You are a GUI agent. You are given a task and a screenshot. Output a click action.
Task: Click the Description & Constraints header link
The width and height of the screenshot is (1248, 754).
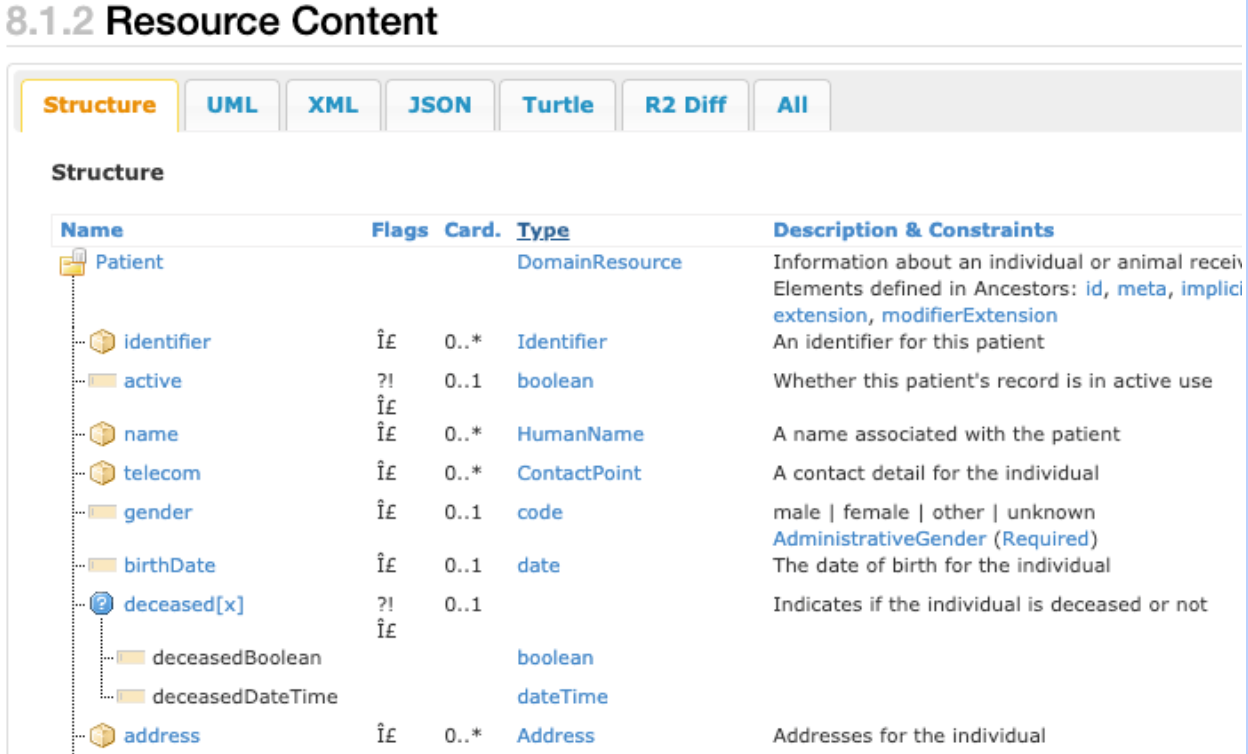point(913,230)
